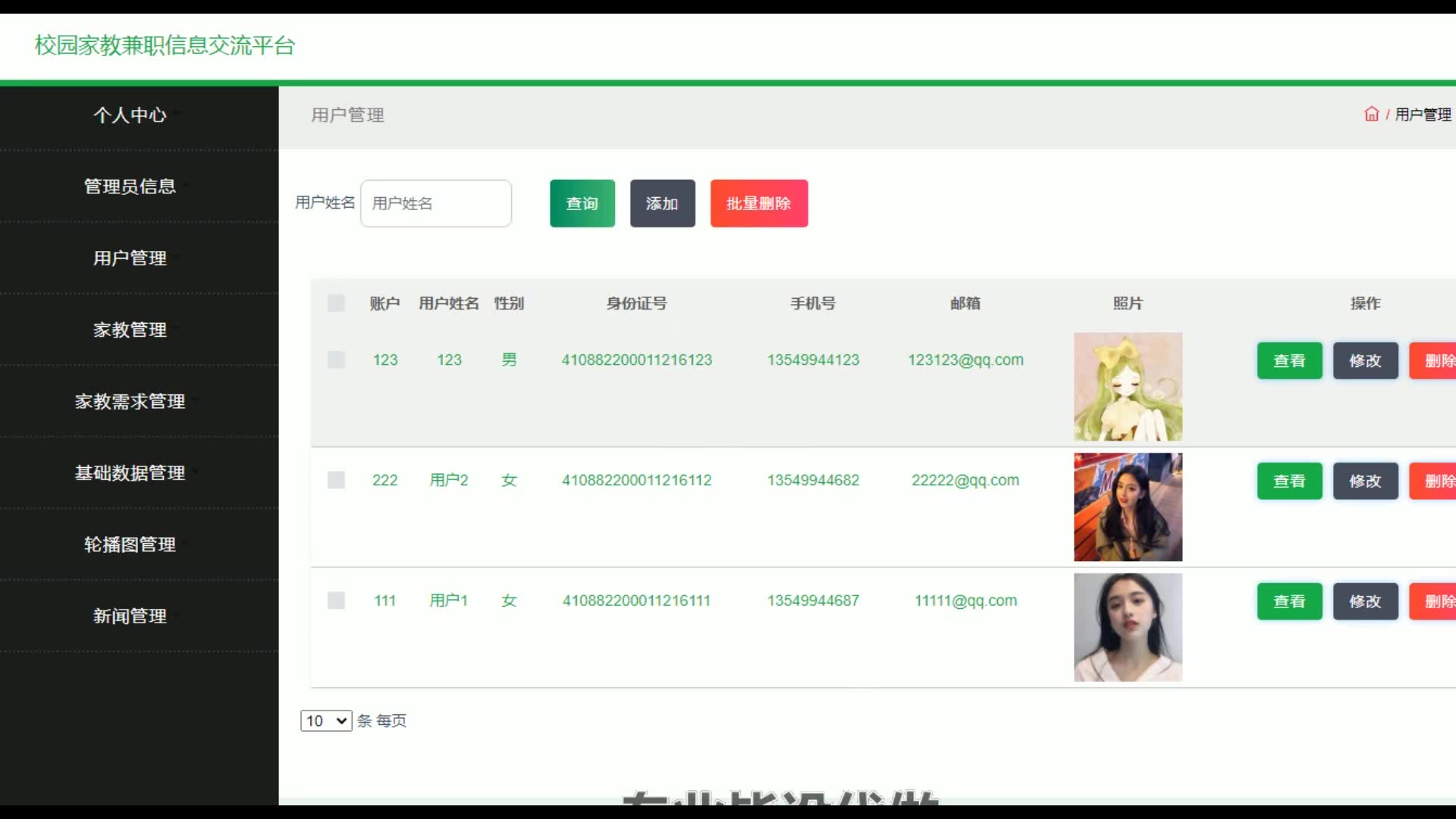Screen dimensions: 1456x819
Task: Focus the 用户姓名 search input field
Action: point(435,203)
